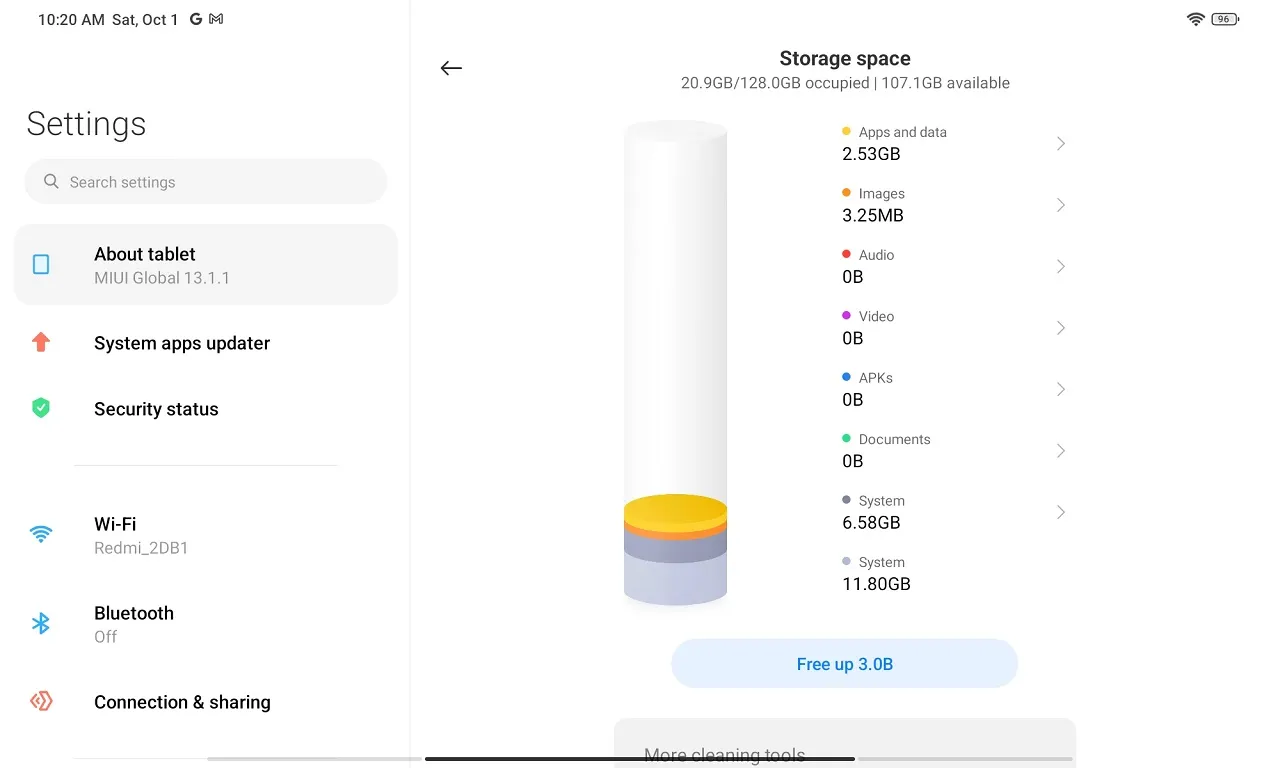1280x768 pixels.
Task: Open More cleaning tools
Action: coord(725,755)
